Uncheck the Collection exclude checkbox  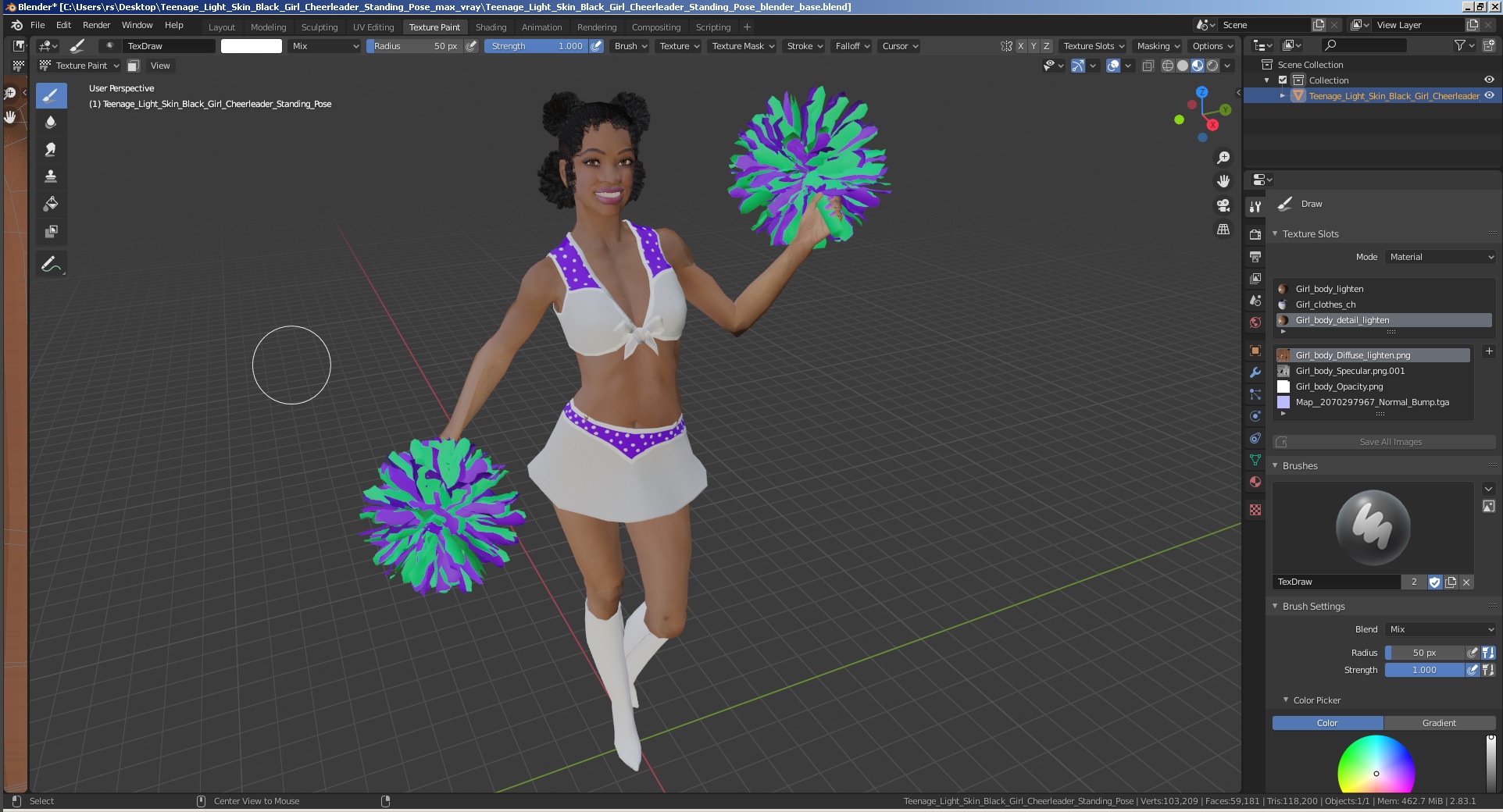[x=1283, y=80]
